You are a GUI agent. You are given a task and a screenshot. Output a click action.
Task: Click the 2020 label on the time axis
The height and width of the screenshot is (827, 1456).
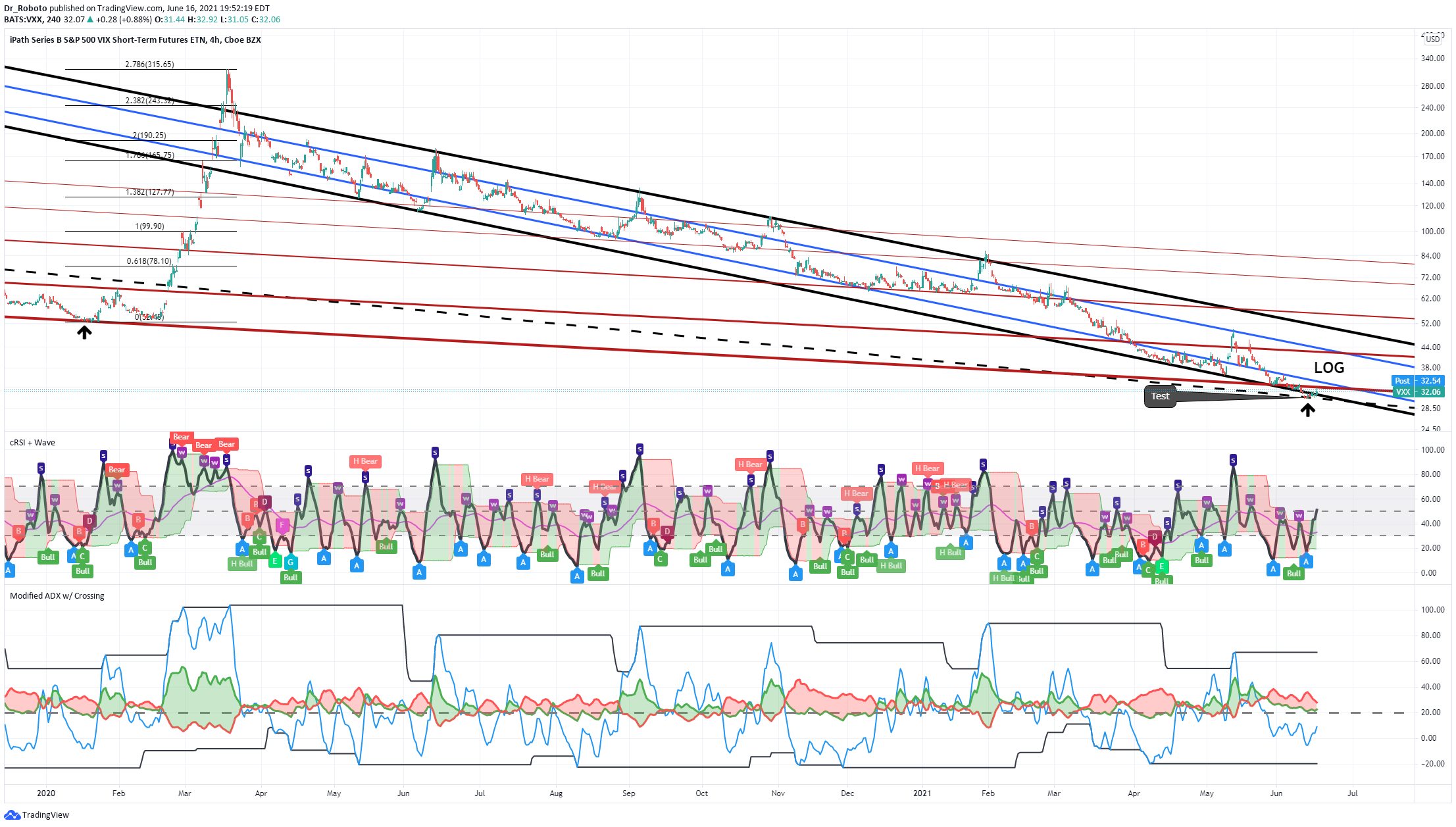click(x=46, y=793)
